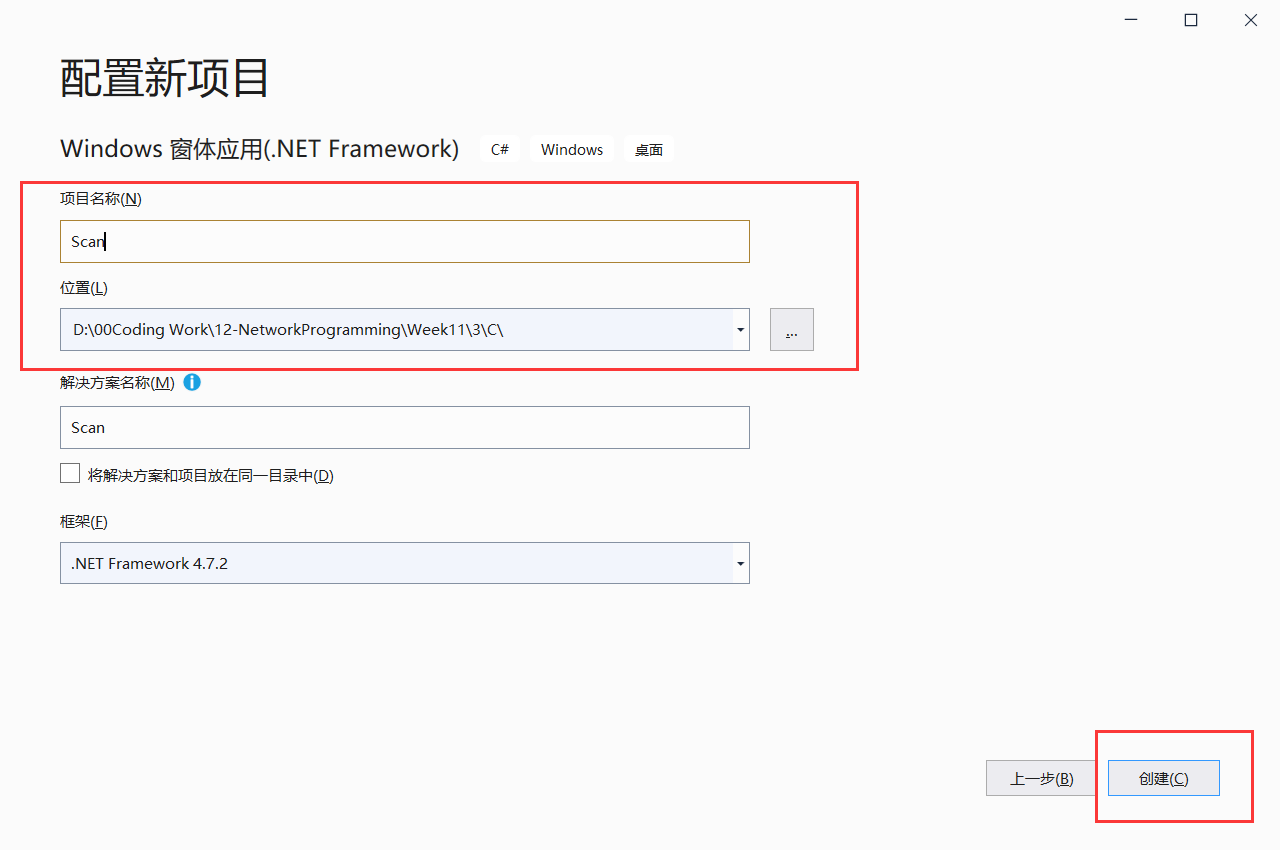Select the Windows tag label
Screen dimensions: 1280x850
(572, 149)
